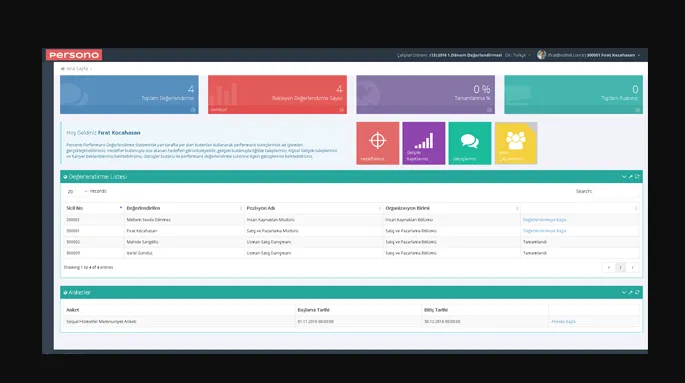This screenshot has height=383, width=685.
Task: Open the purple Gelişim Kayıtlarınız chart tile
Action: pyautogui.click(x=424, y=143)
